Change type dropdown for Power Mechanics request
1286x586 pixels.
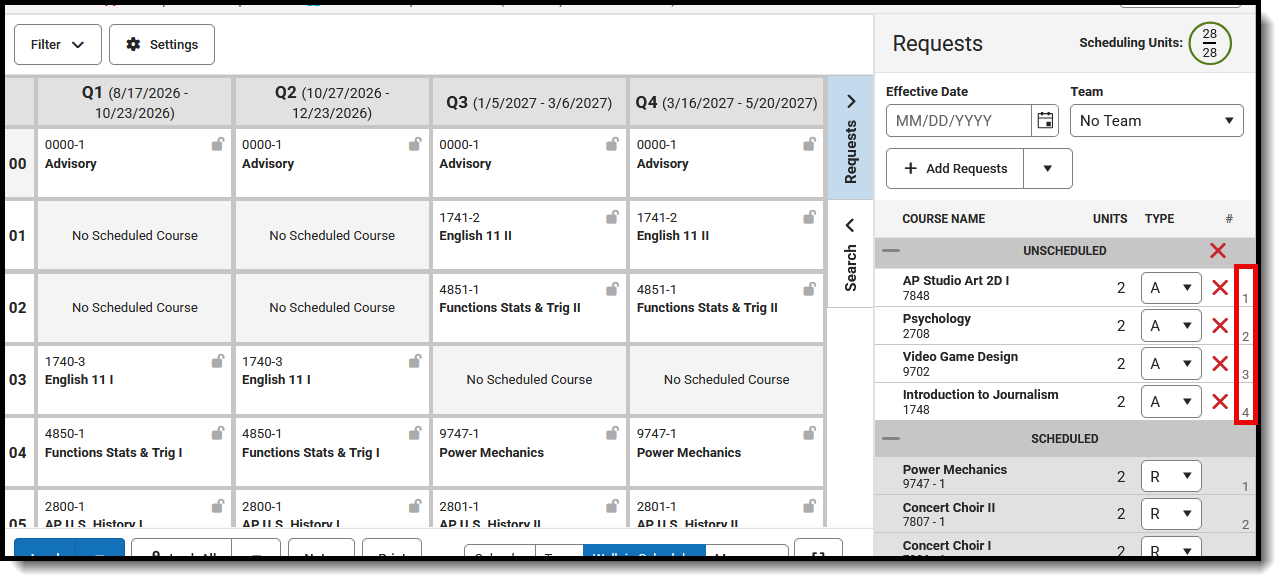pos(1172,477)
